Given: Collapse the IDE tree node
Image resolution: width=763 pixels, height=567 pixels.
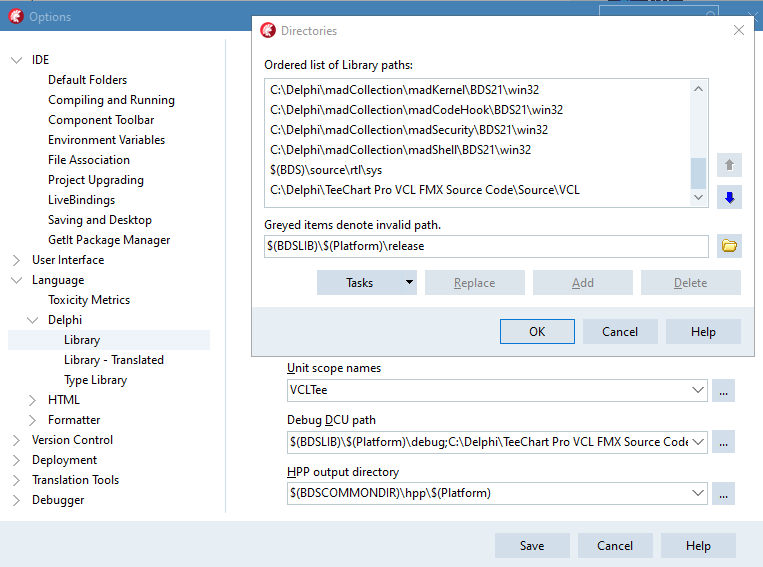Looking at the screenshot, I should (17, 60).
